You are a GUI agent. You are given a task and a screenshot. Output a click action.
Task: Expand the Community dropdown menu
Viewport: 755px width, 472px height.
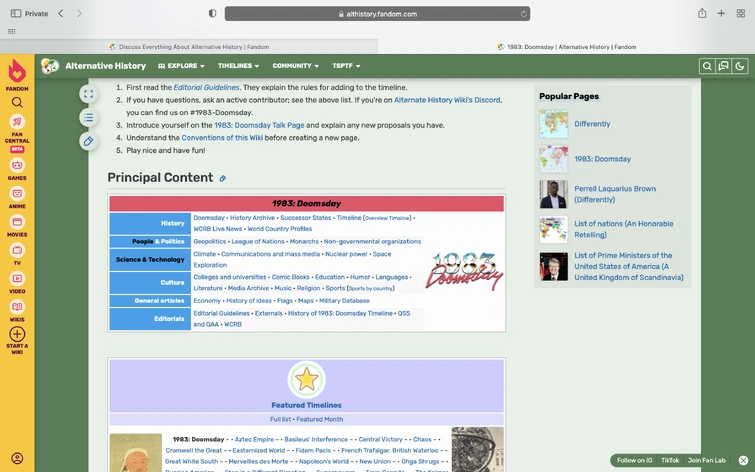(x=296, y=66)
